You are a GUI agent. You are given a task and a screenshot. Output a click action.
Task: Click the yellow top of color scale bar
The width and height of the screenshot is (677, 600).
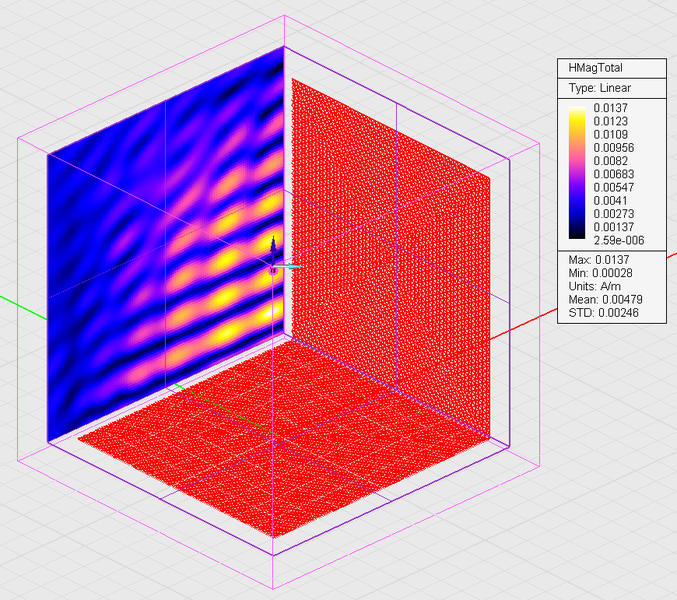[x=577, y=114]
